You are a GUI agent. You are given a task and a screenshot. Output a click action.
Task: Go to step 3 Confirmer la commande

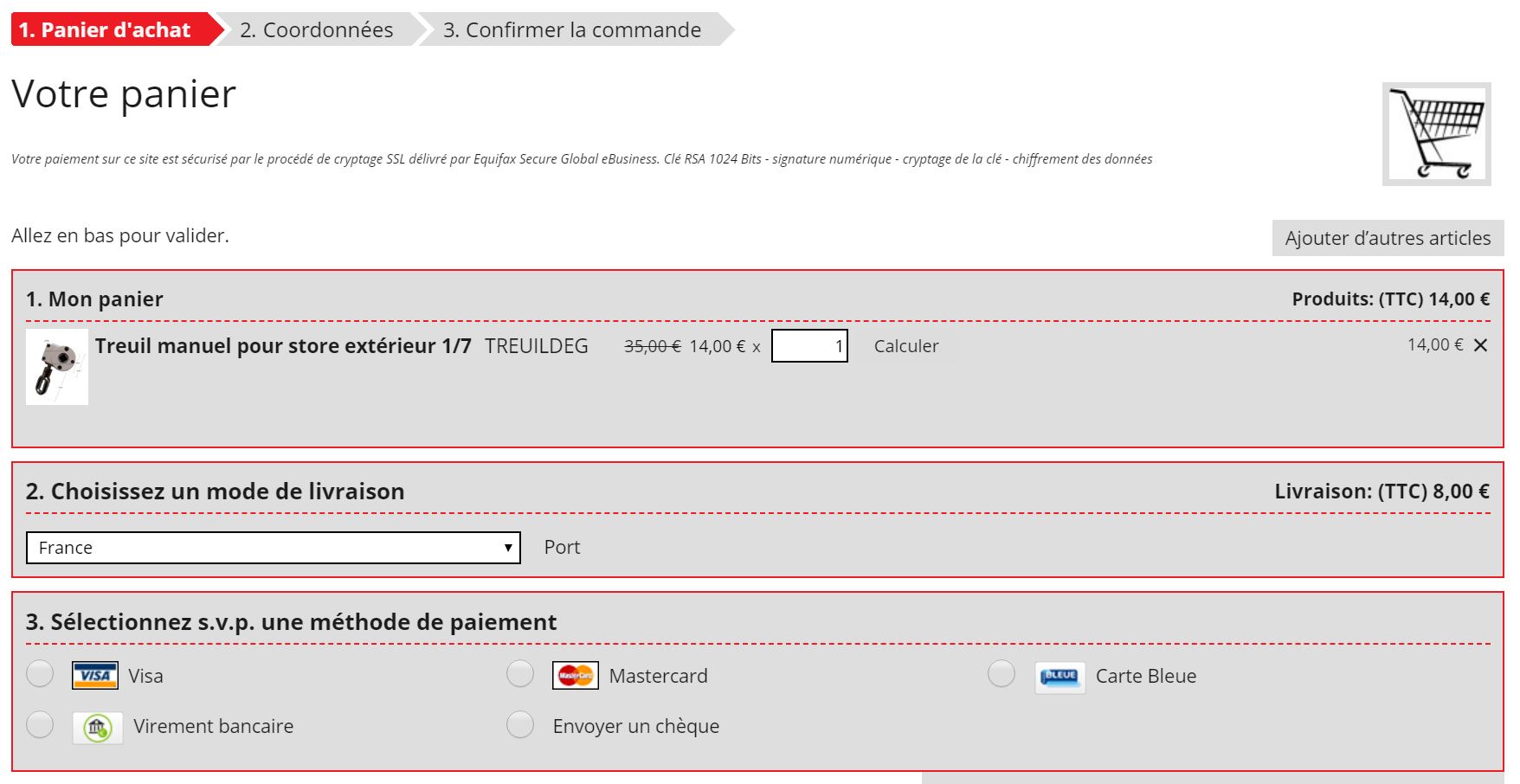[573, 29]
